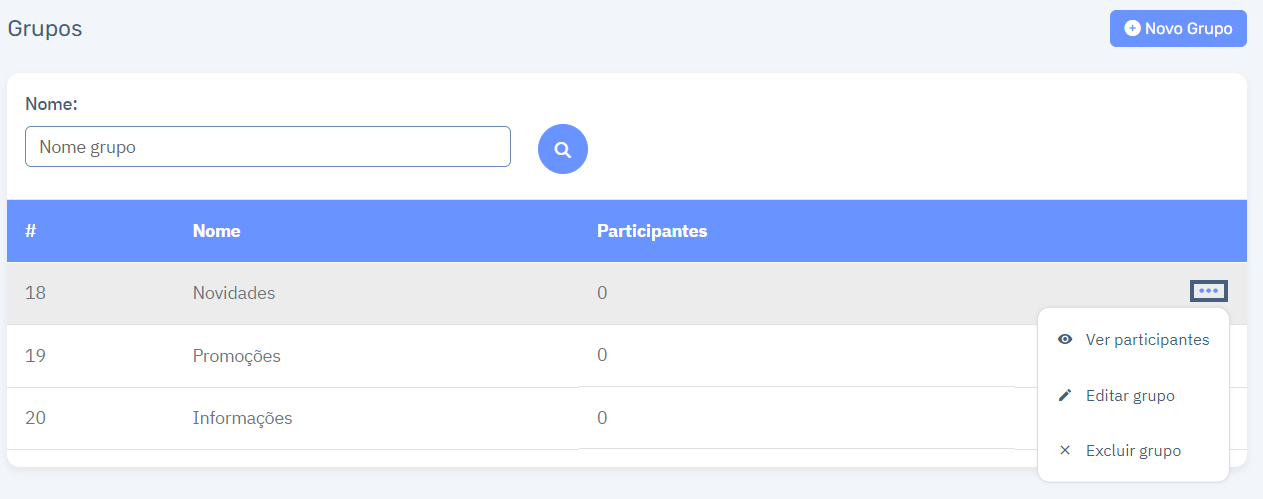Focus the Nome grupo input field
The height and width of the screenshot is (499, 1263).
[268, 146]
